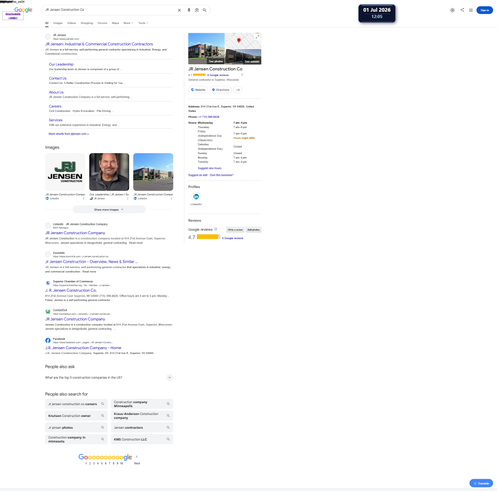Click See outside street view thumbnail
The width and height of the screenshot is (500, 491).
coord(252,61)
